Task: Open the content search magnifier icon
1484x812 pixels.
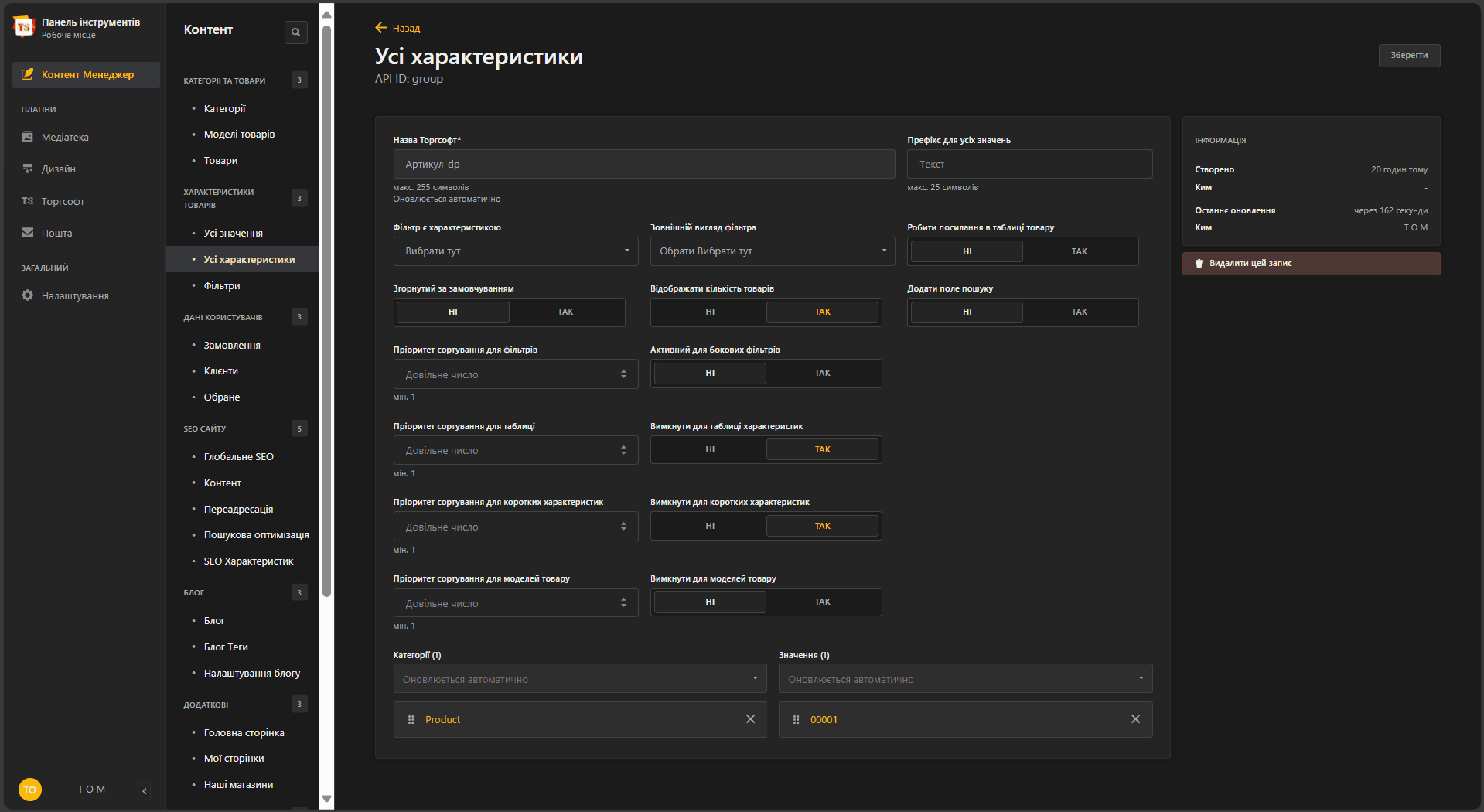Action: point(295,32)
